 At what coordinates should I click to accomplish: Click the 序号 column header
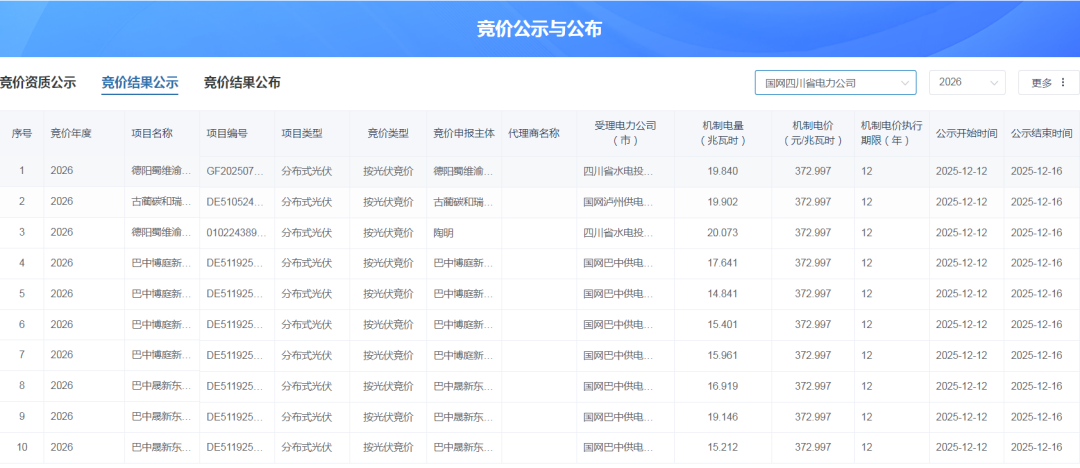21,134
